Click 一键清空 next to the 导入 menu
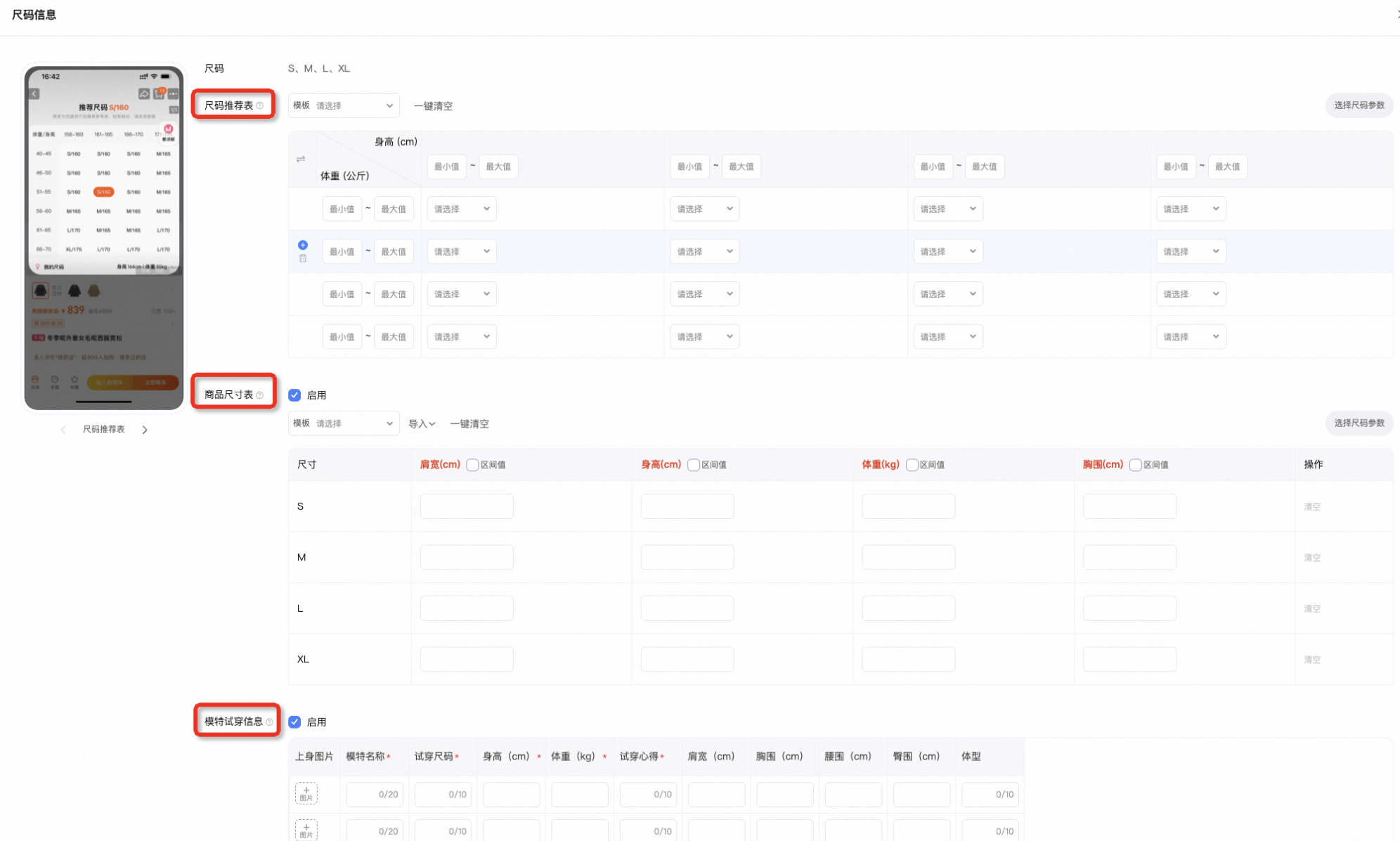This screenshot has width=1400, height=841. [x=469, y=424]
